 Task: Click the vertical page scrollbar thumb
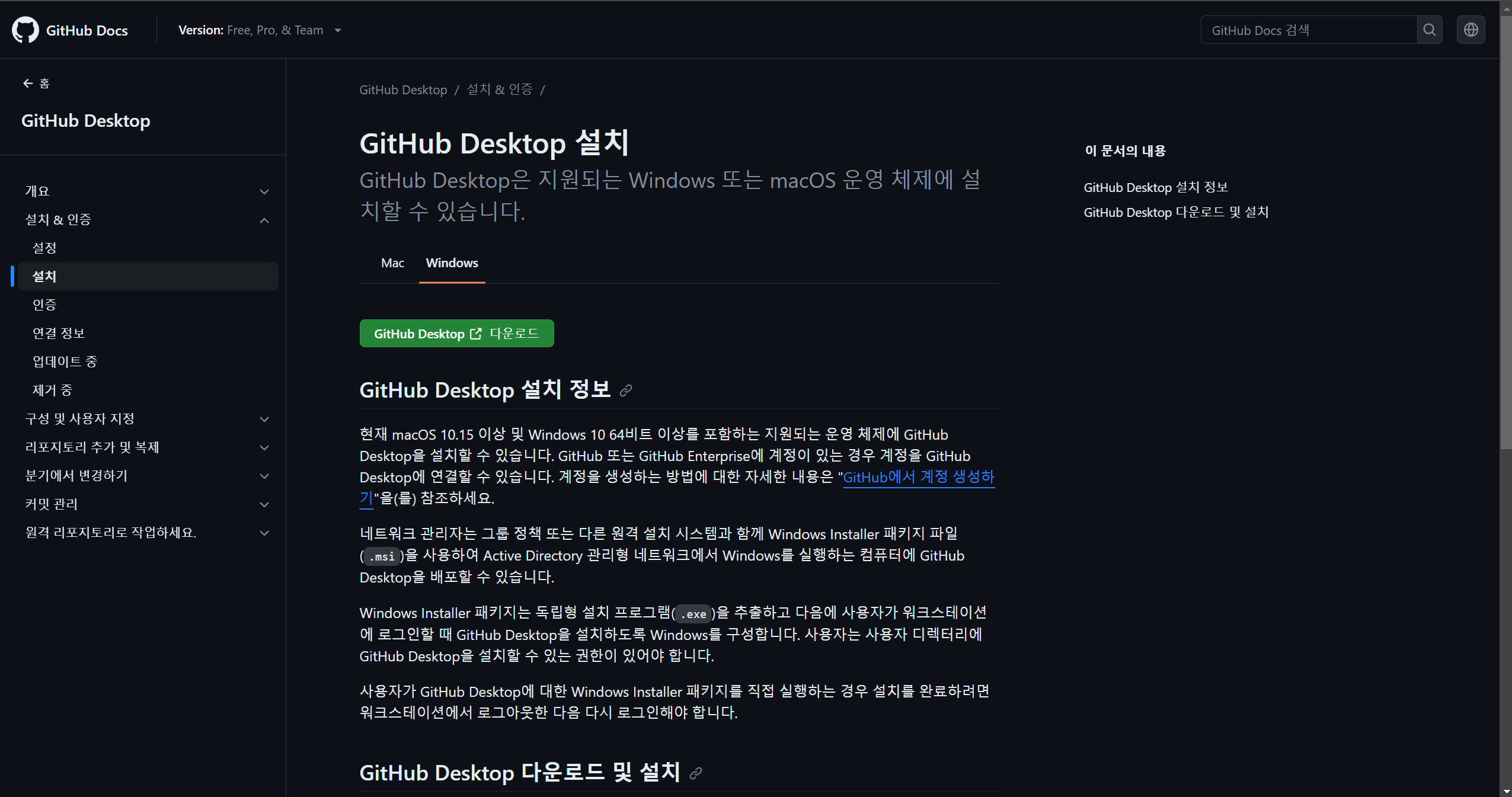(x=1505, y=231)
